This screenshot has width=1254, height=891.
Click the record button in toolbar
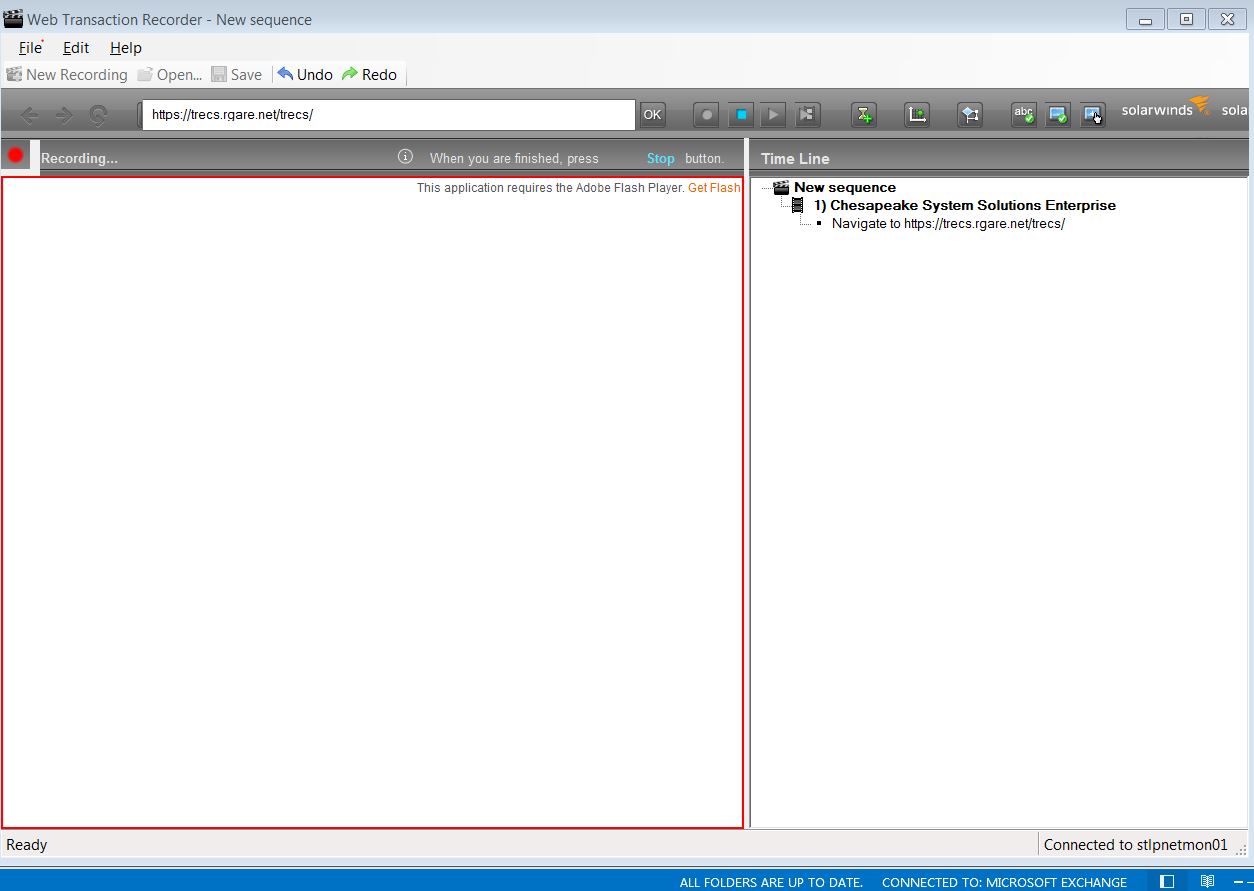(706, 115)
